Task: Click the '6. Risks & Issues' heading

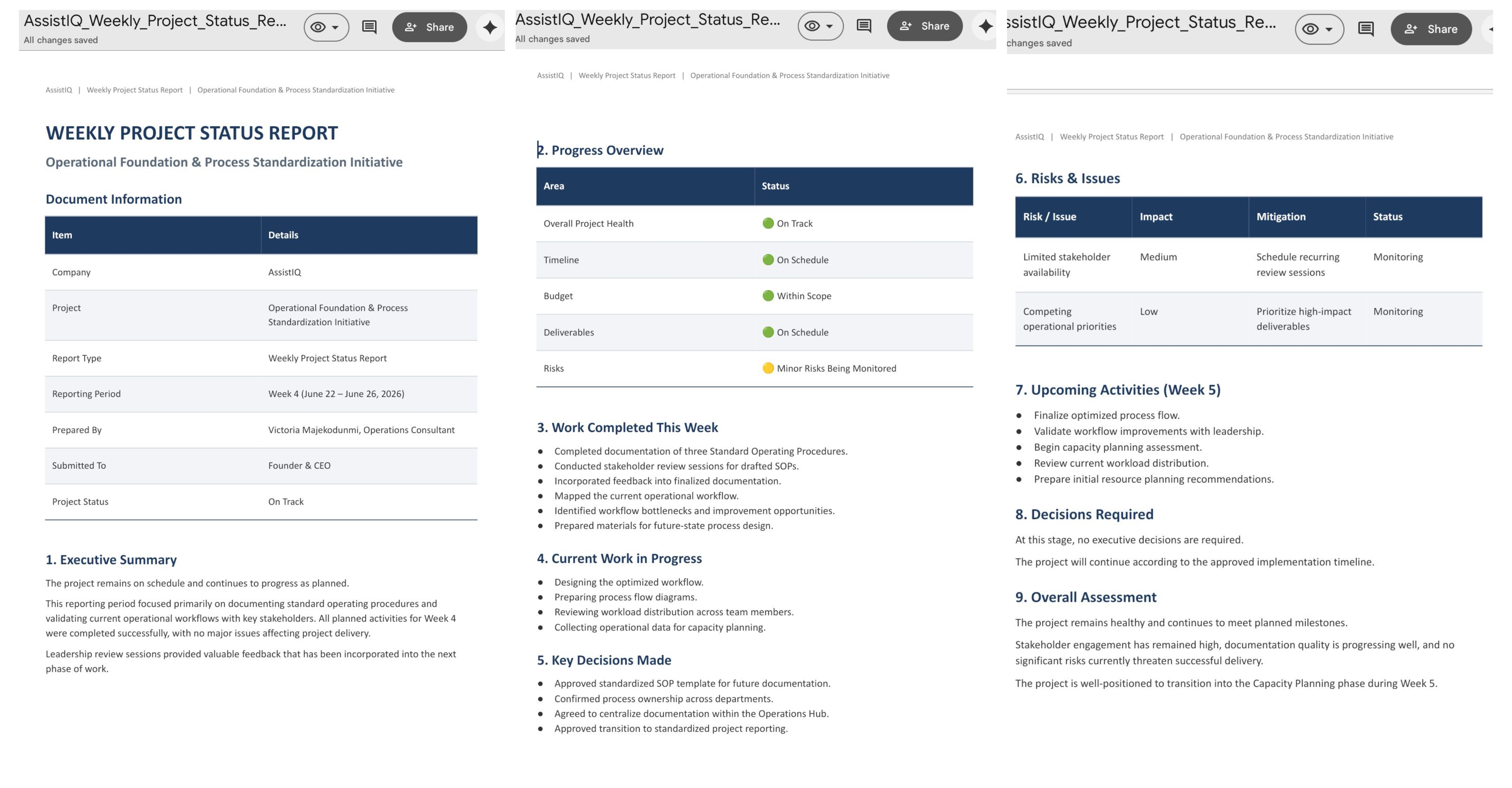Action: click(1068, 179)
